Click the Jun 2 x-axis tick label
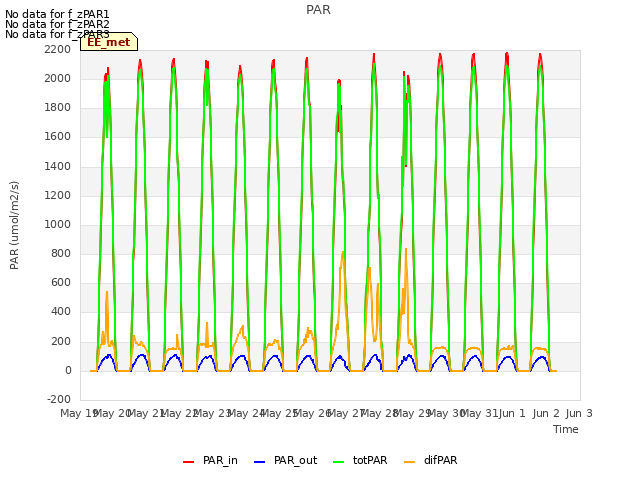 tap(546, 413)
